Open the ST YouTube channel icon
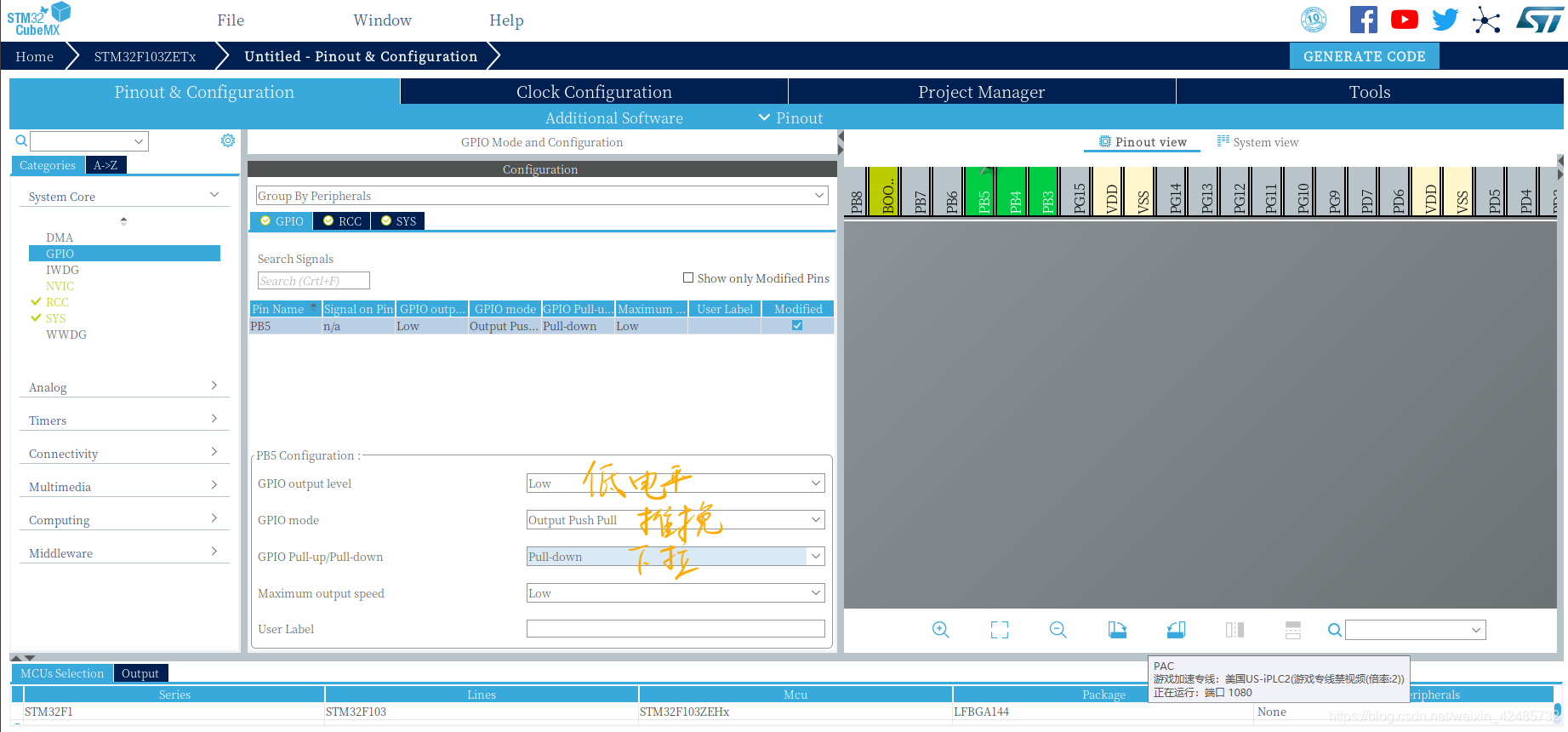The height and width of the screenshot is (732, 1568). coord(1404,20)
